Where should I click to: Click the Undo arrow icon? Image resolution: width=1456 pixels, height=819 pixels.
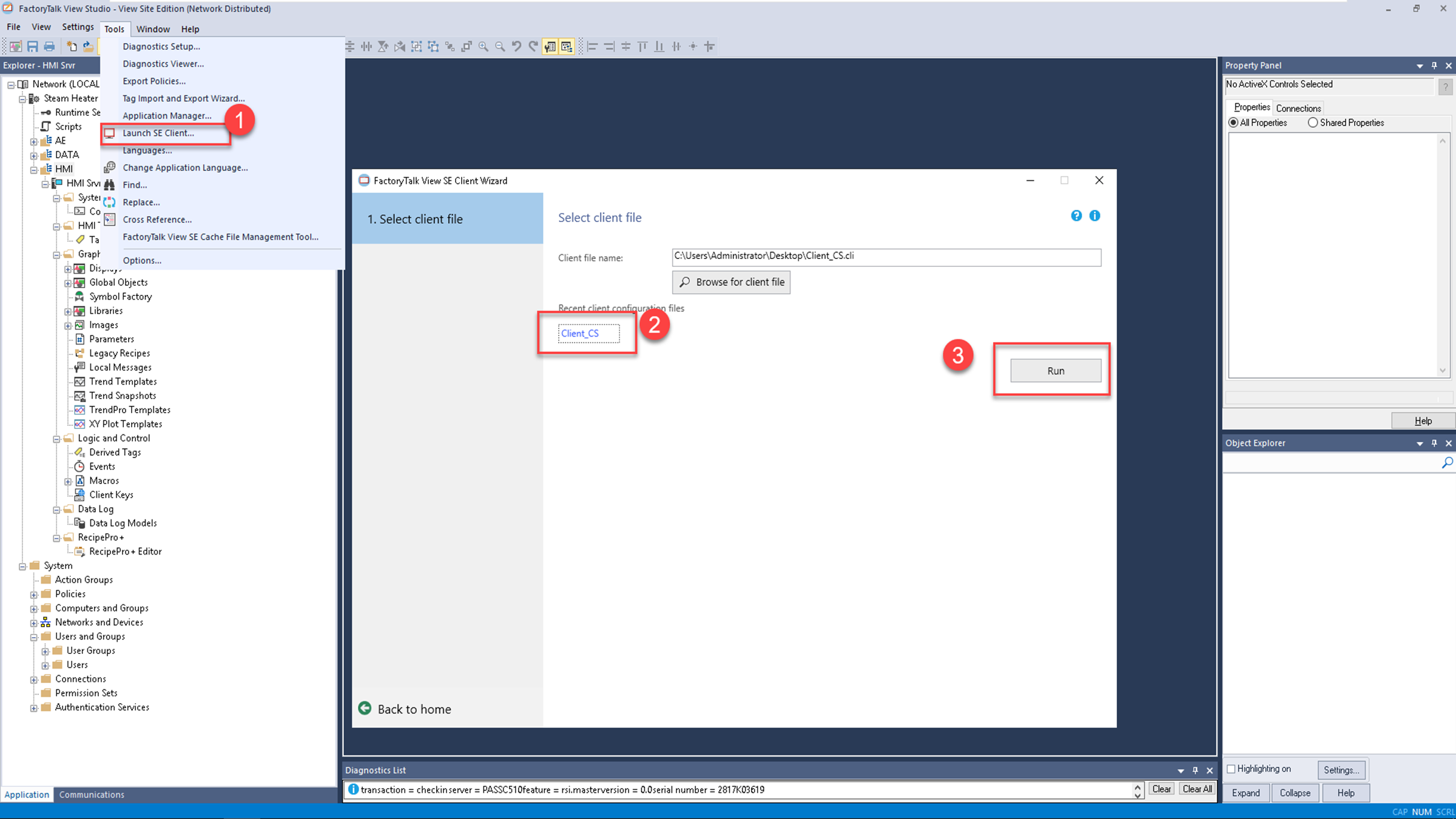click(x=516, y=46)
